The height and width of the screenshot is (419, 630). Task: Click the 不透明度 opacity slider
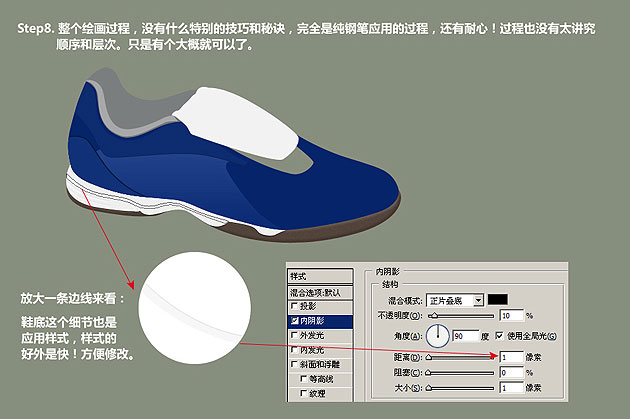[x=460, y=315]
